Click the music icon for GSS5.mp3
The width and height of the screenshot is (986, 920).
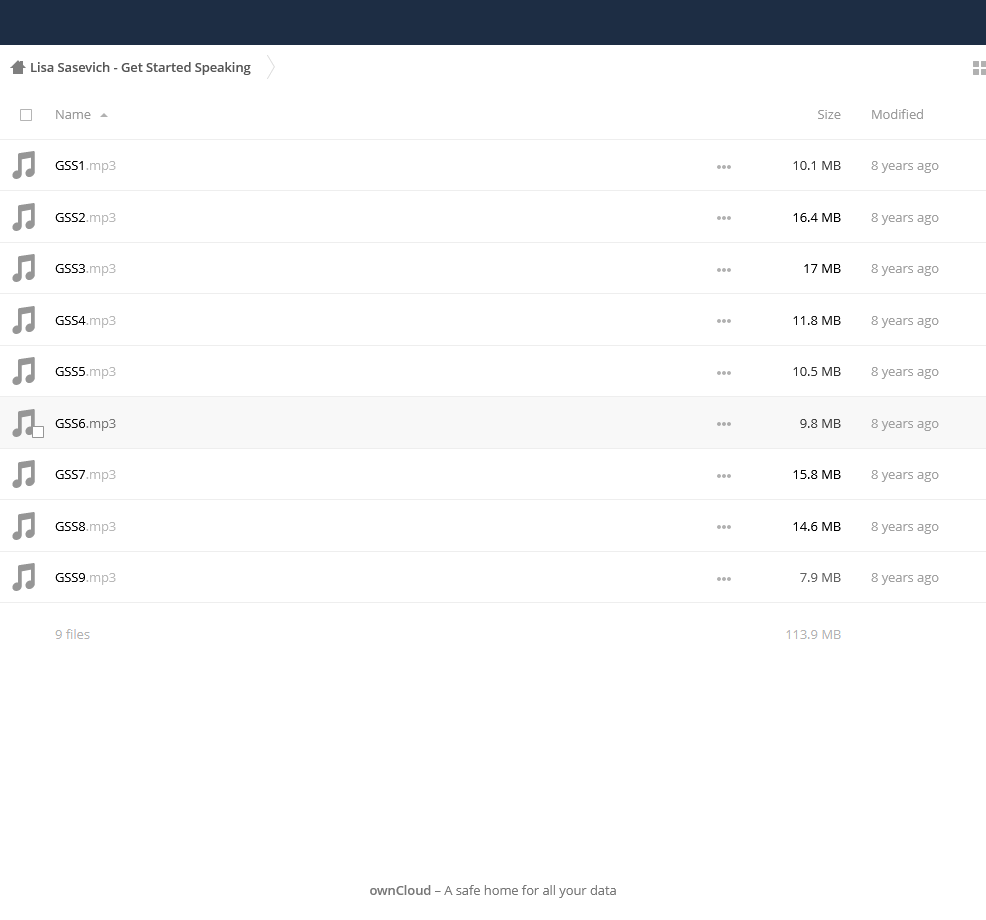pyautogui.click(x=24, y=371)
